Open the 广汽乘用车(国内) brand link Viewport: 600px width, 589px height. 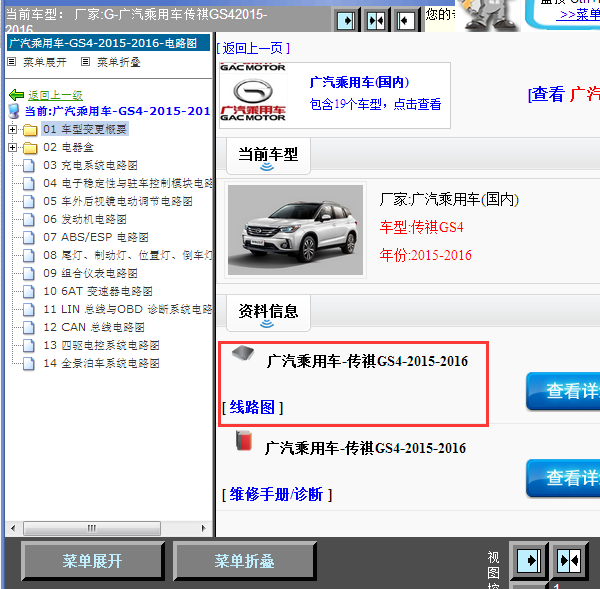coord(359,82)
